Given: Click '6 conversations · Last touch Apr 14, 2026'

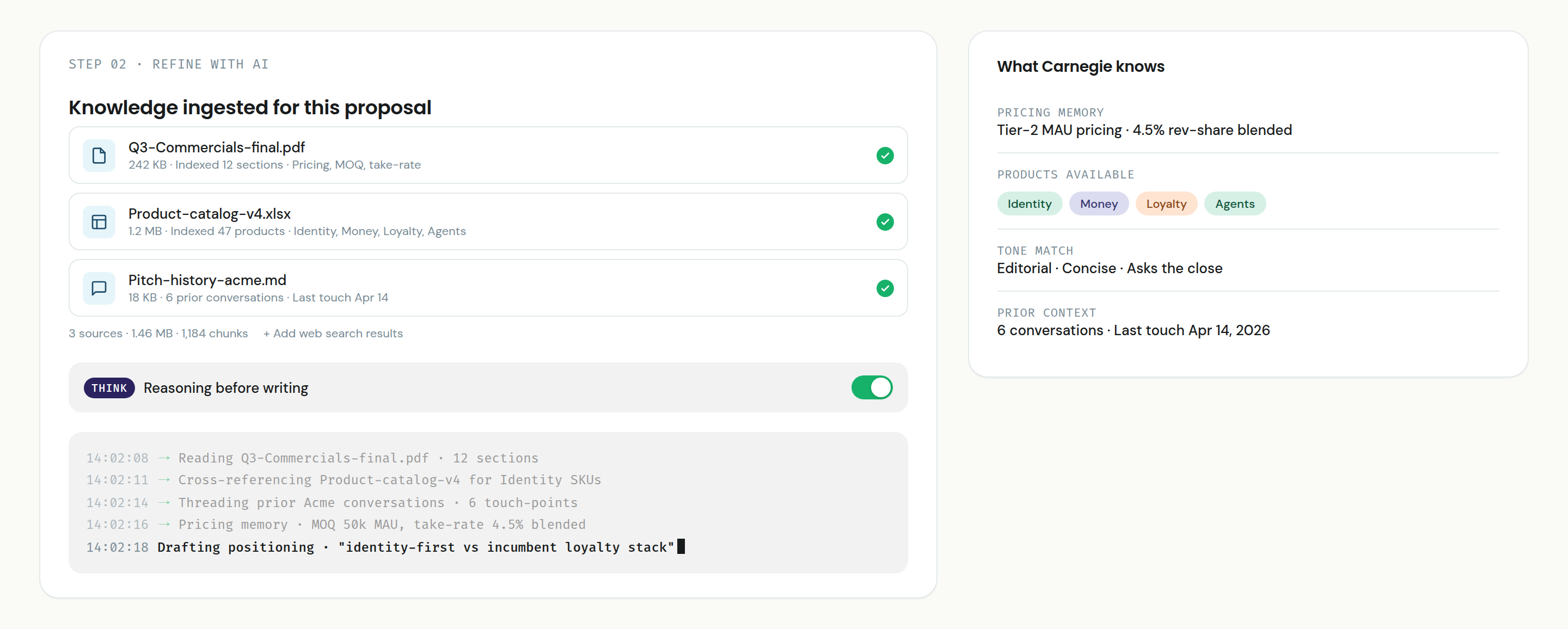Looking at the screenshot, I should (1134, 330).
